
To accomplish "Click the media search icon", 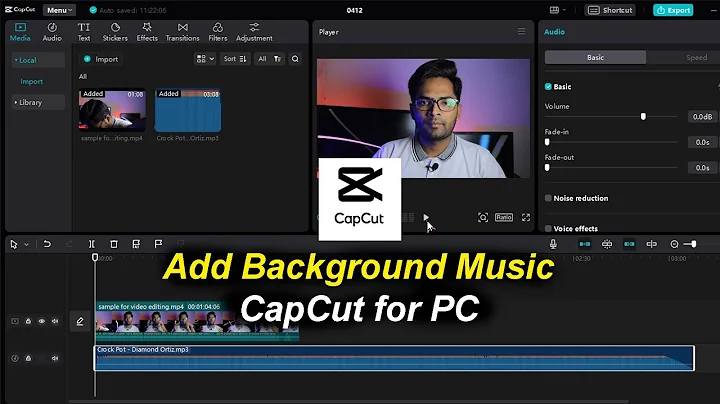I will point(295,59).
